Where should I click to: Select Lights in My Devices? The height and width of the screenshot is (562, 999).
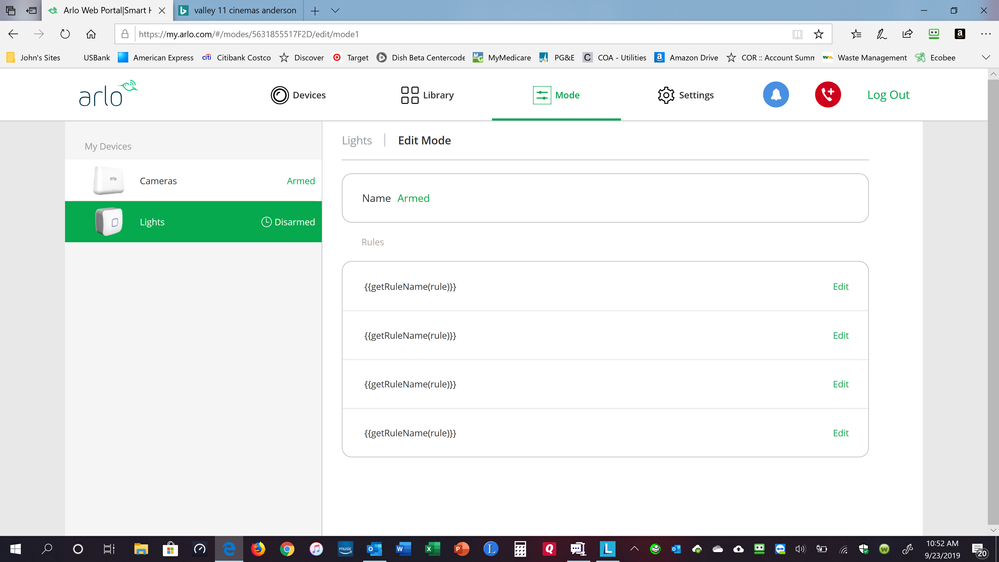pos(193,222)
